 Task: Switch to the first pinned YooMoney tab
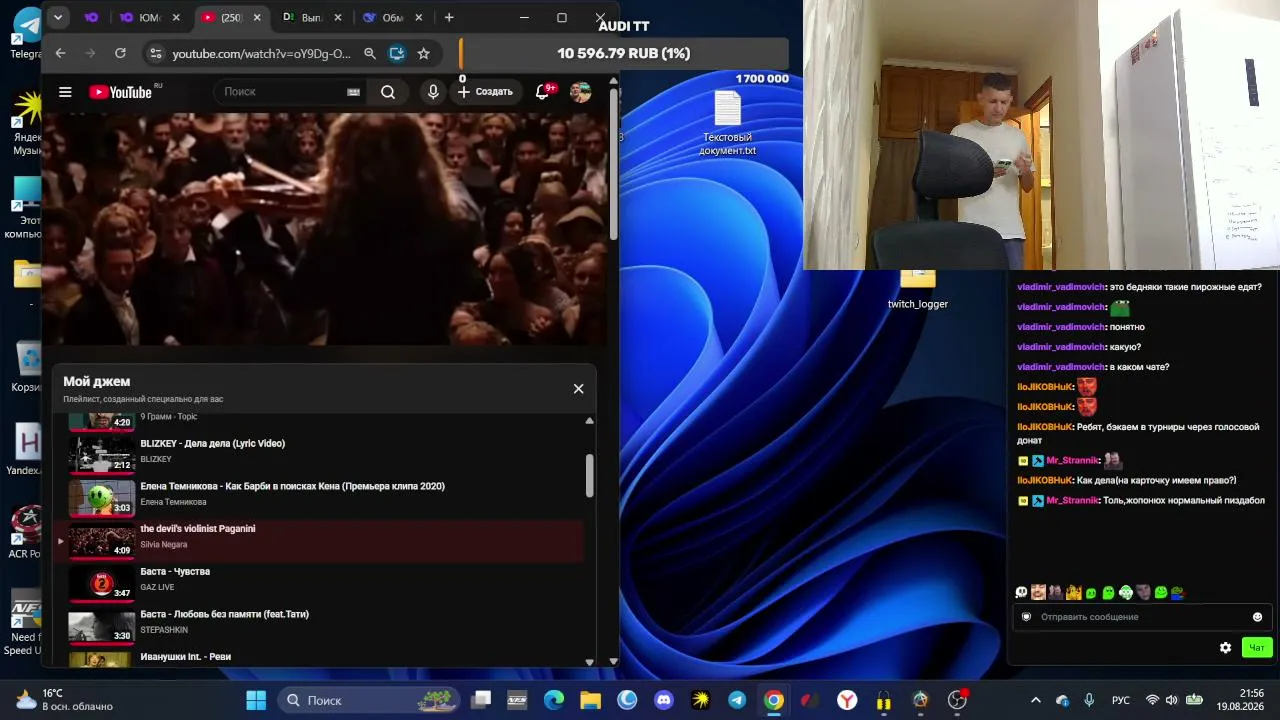tap(91, 17)
